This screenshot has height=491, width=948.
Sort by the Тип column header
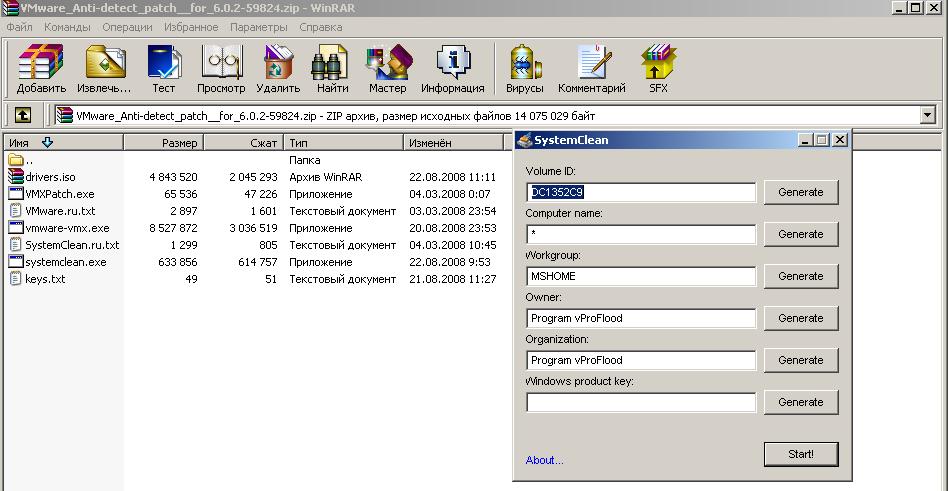click(343, 143)
